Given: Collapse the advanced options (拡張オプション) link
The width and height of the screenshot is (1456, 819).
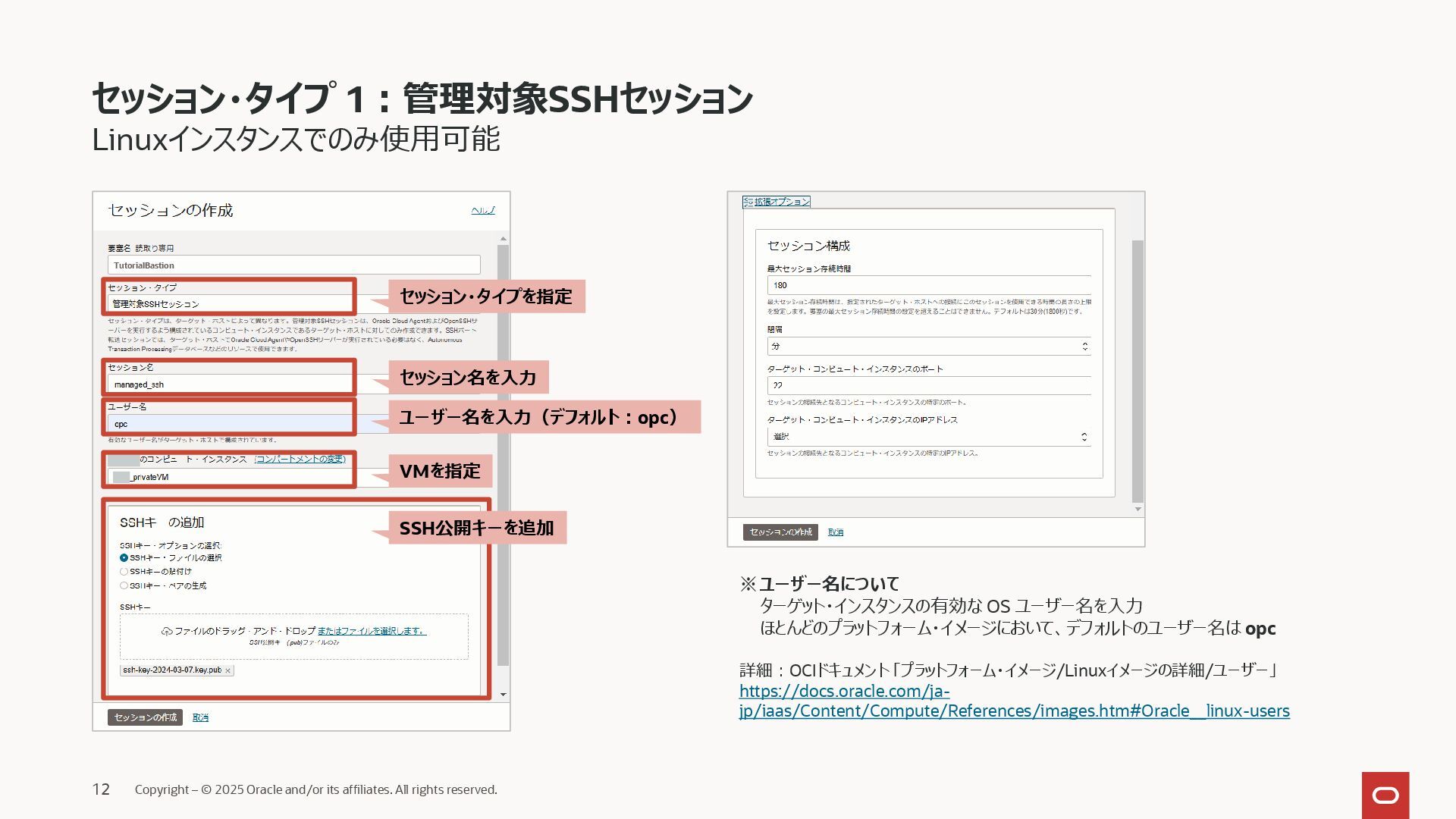Looking at the screenshot, I should (x=777, y=202).
